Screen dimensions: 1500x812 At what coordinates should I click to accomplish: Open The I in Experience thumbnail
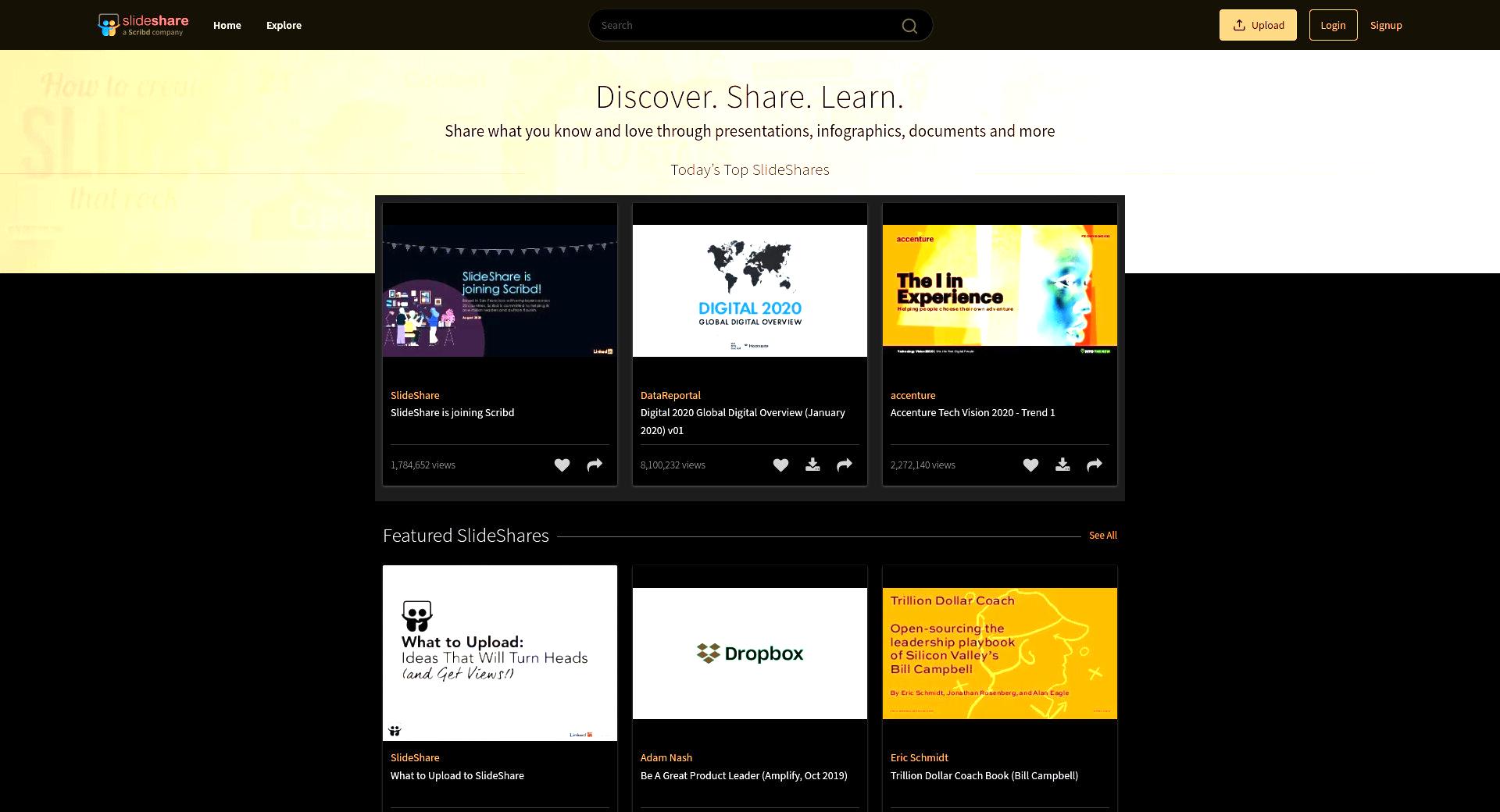[1000, 290]
